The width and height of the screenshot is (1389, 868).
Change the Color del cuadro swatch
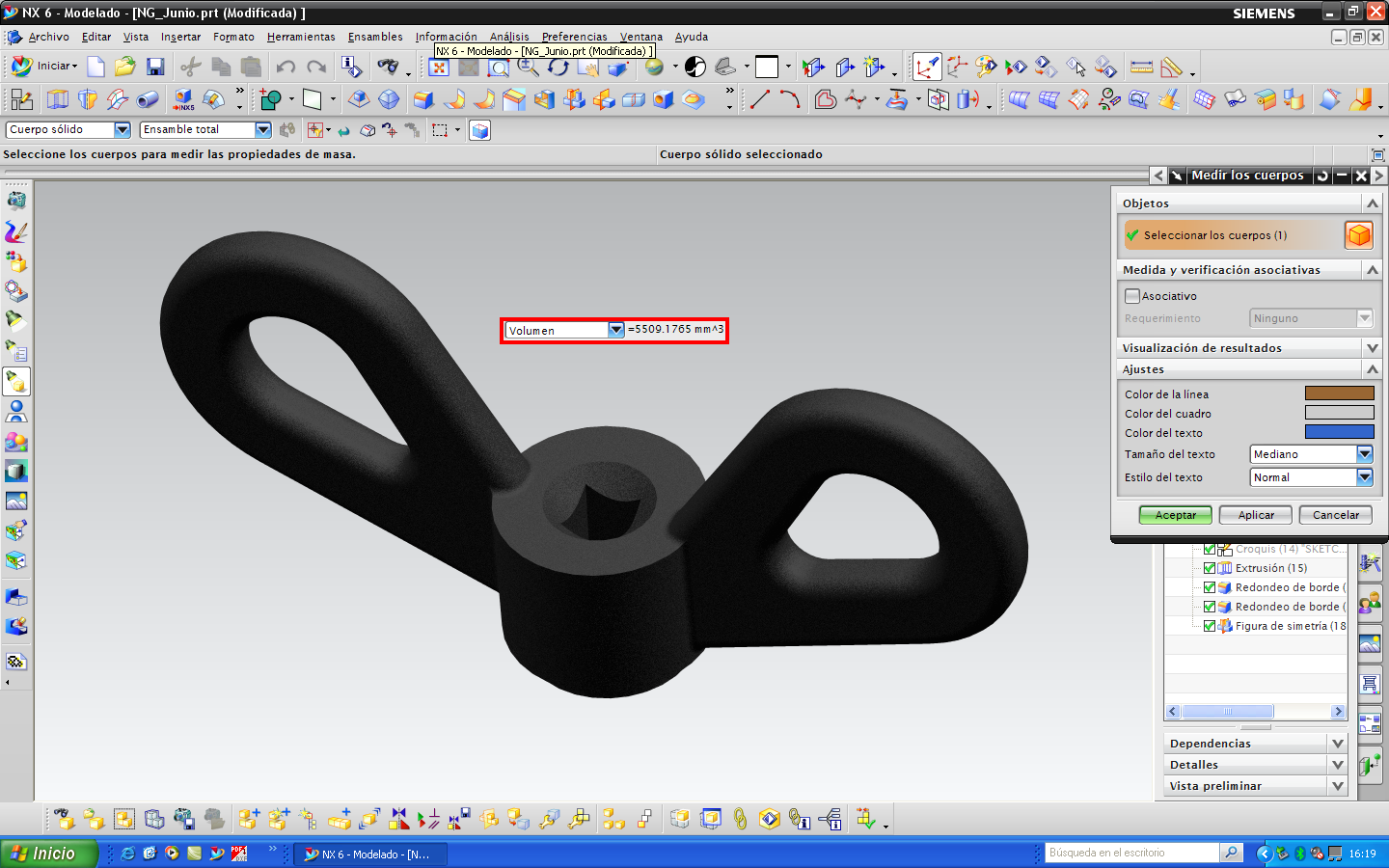pos(1339,413)
